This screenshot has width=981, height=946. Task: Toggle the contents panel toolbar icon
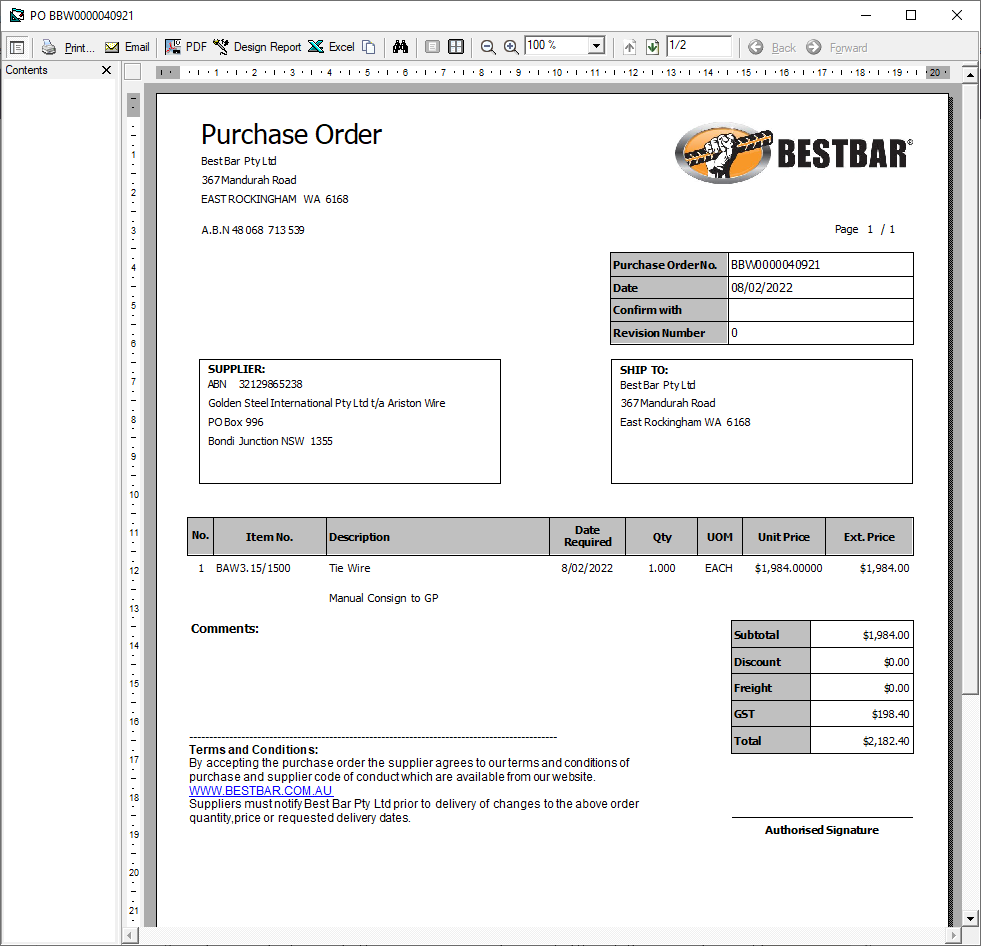[x=17, y=47]
